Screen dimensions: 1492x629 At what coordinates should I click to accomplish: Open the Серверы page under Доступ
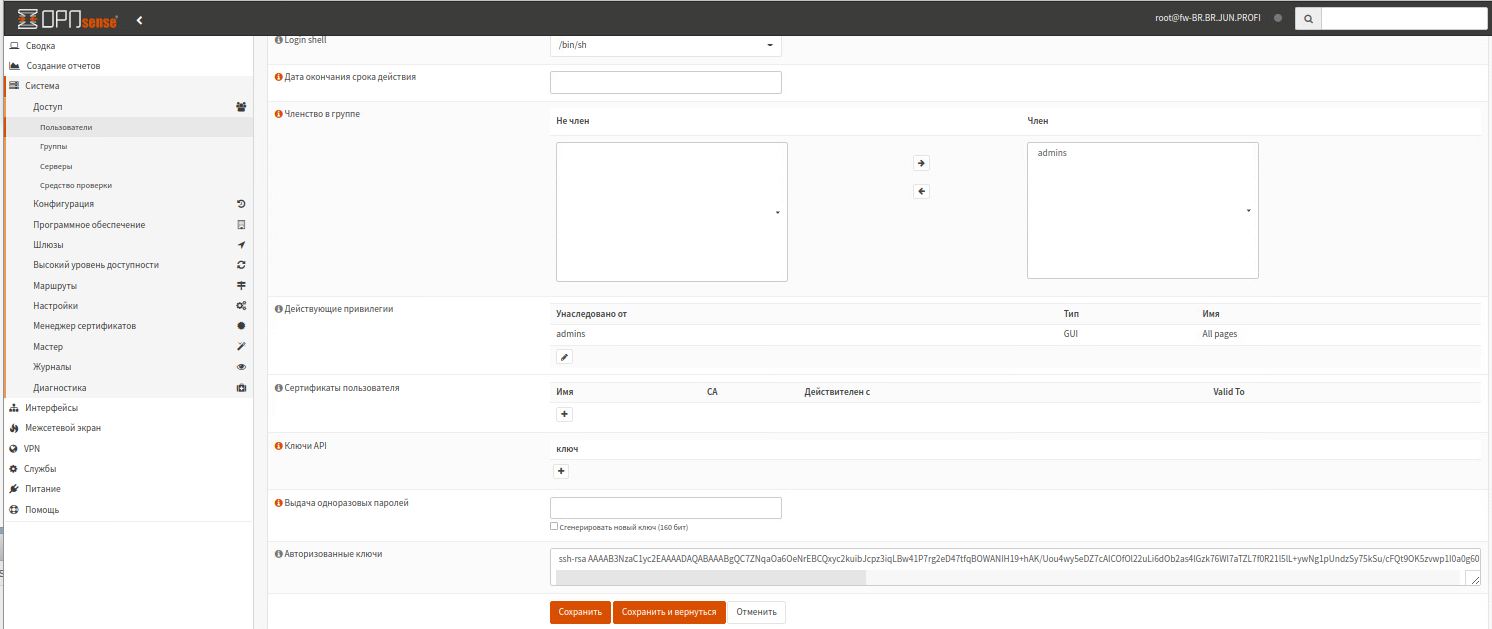click(x=56, y=166)
